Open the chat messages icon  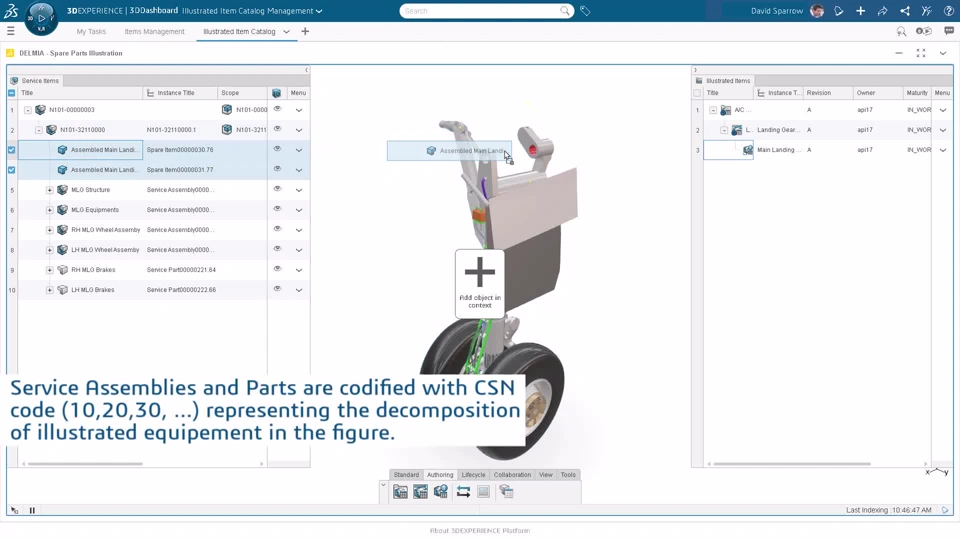tap(949, 31)
